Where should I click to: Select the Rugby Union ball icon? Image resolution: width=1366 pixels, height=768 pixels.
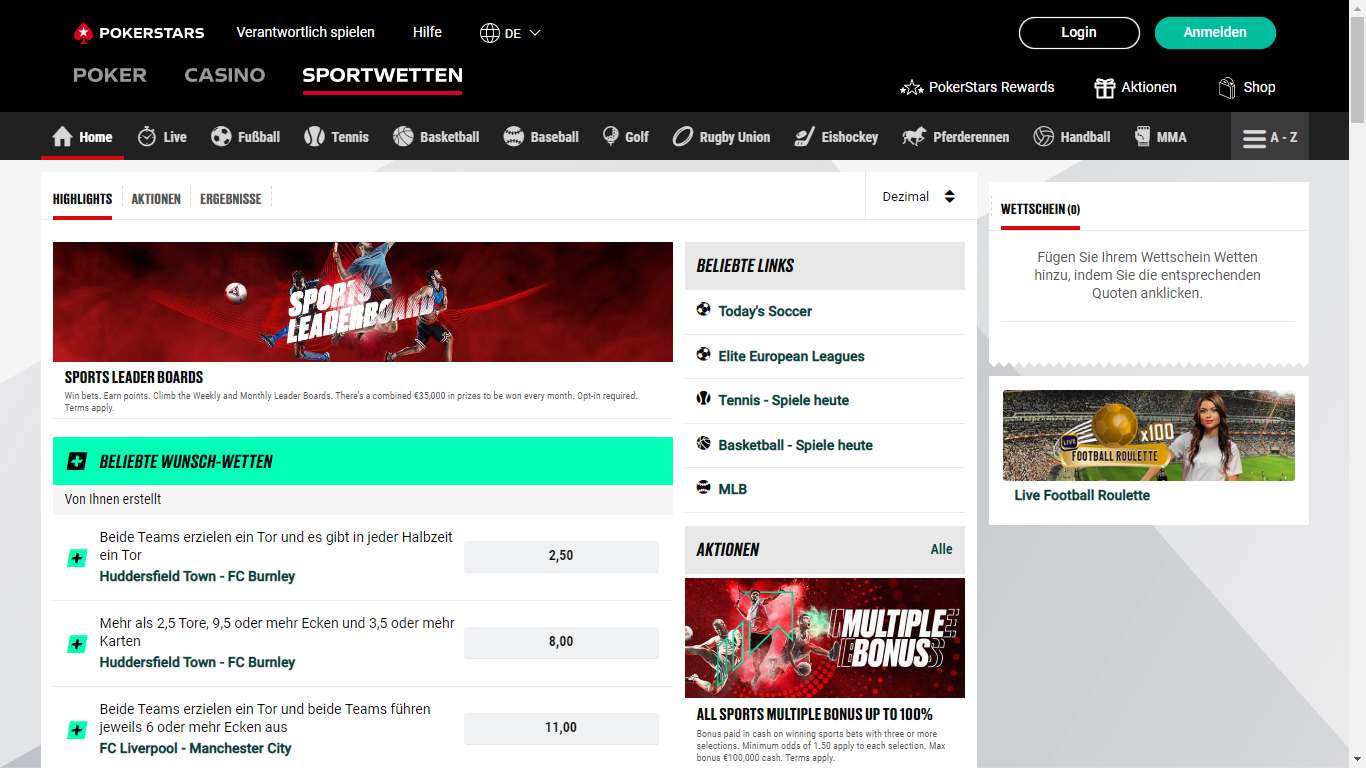click(x=682, y=136)
